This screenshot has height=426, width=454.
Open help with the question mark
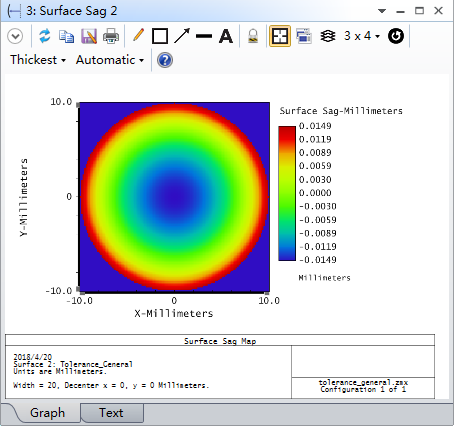165,60
